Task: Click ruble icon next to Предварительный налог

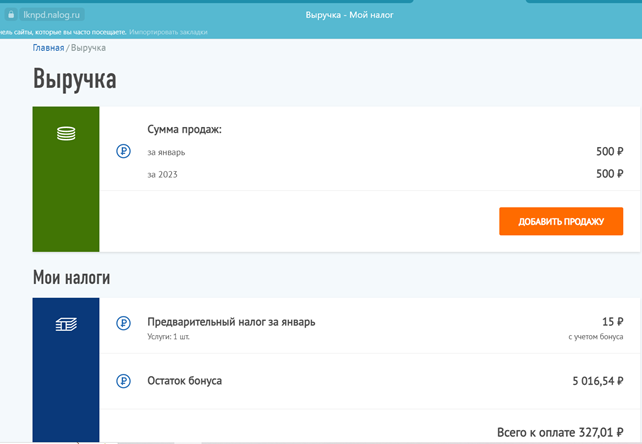Action: (123, 323)
